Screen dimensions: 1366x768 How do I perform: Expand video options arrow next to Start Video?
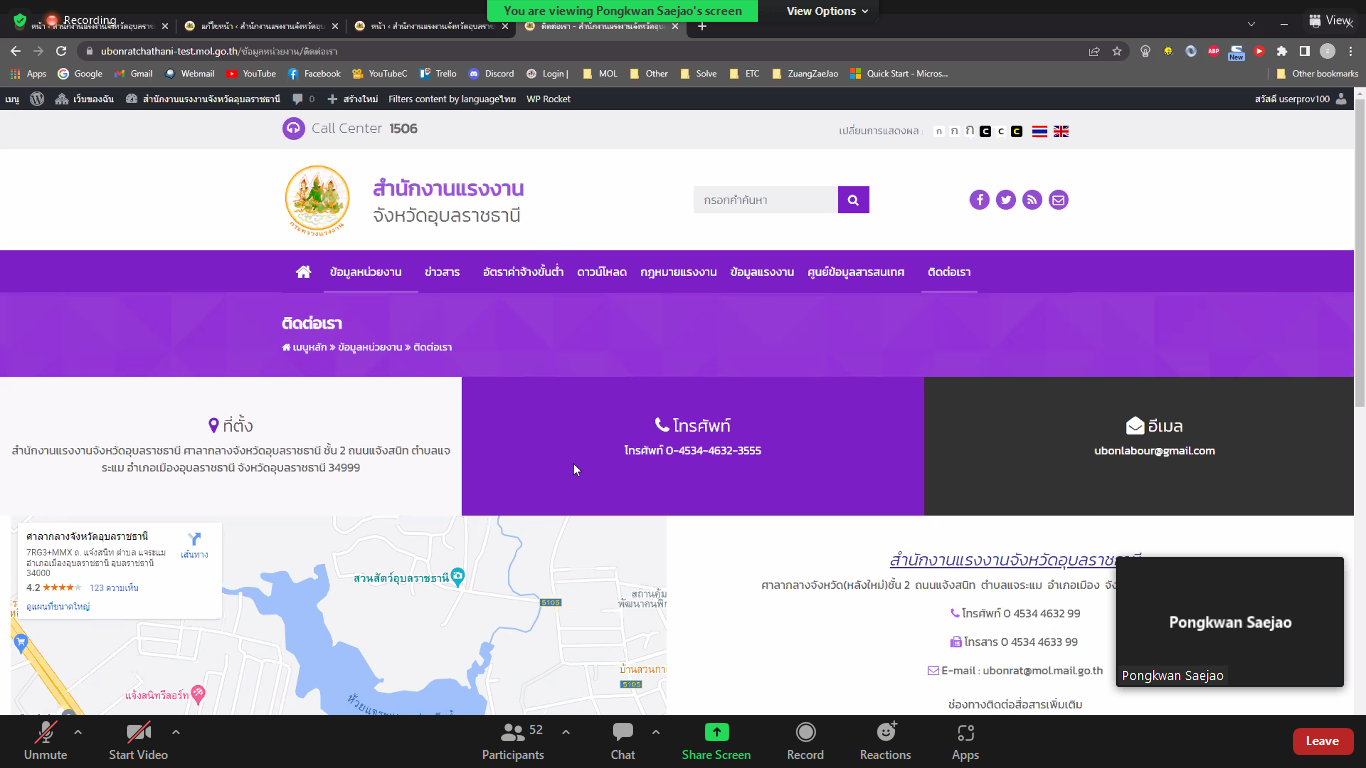tap(176, 732)
